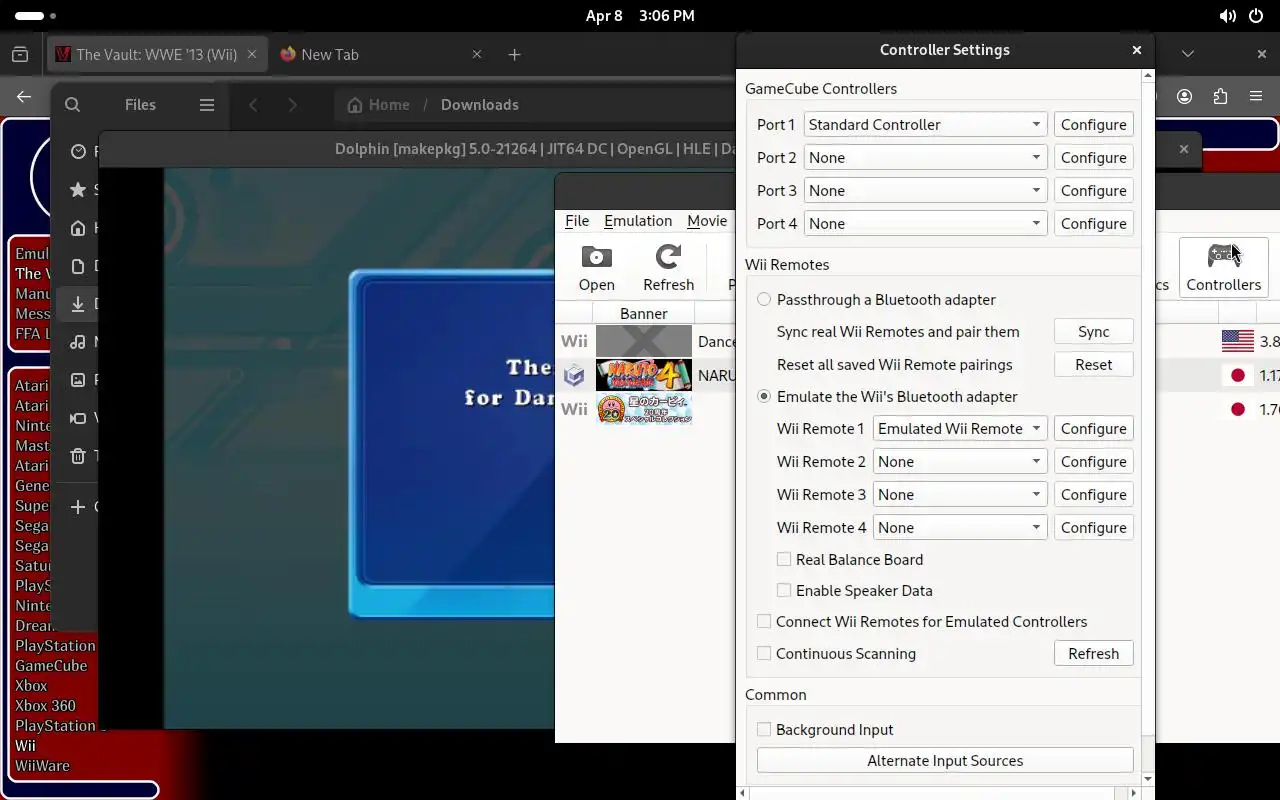Click the Sync button
This screenshot has width=1280, height=800.
pyautogui.click(x=1094, y=331)
